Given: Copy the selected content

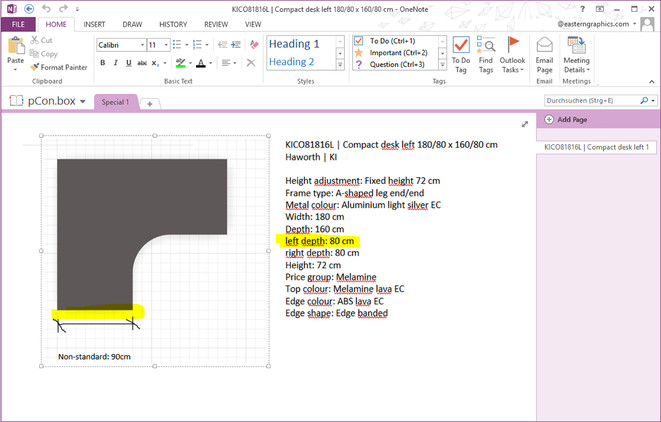Looking at the screenshot, I should click(34, 54).
